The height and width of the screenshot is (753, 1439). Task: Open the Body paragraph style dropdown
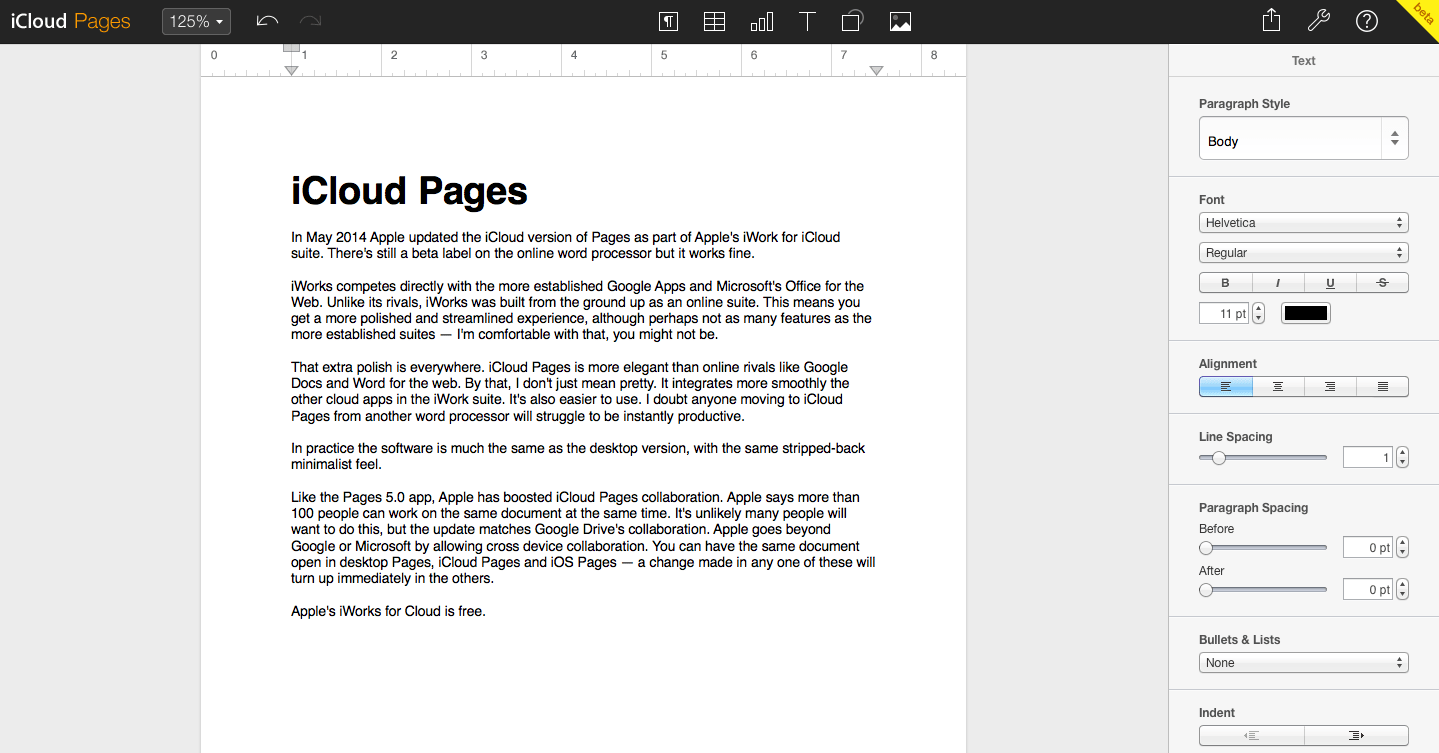1304,138
